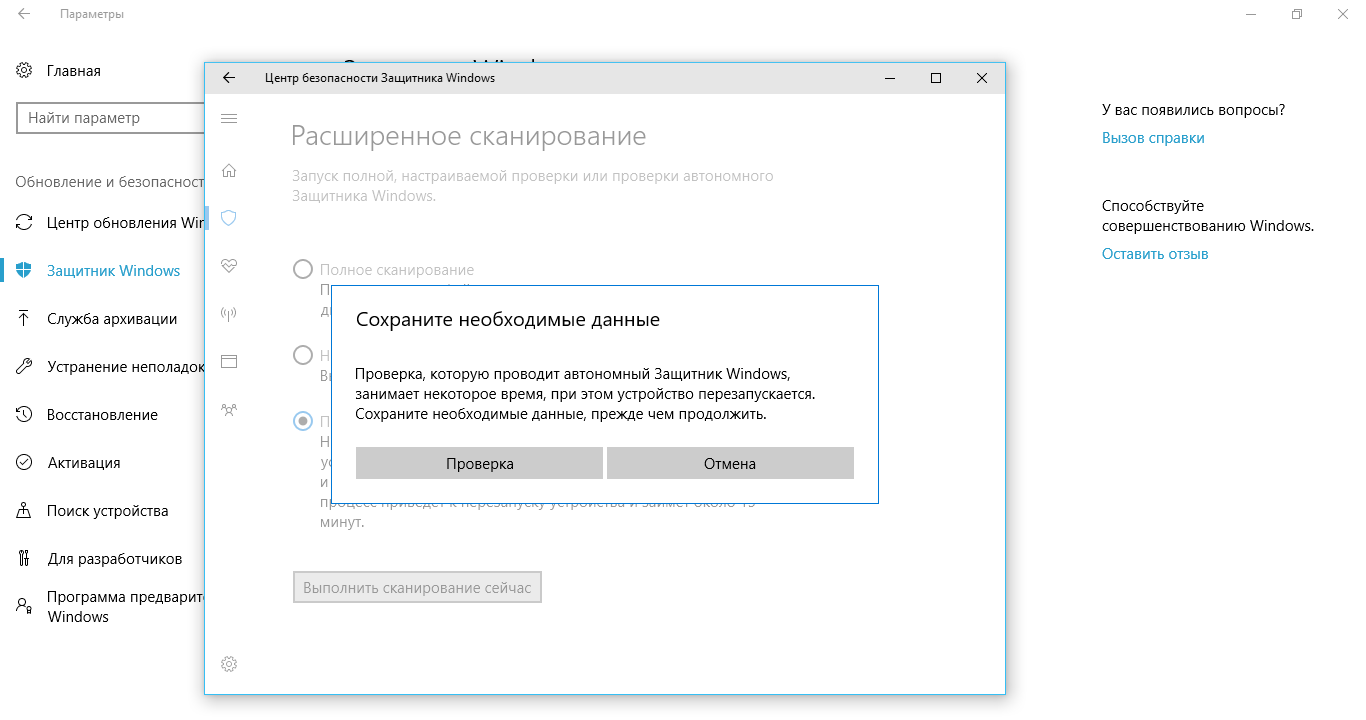Click the already selected offline scan radio button
Viewport: 1366px width, 720px height.
(302, 421)
